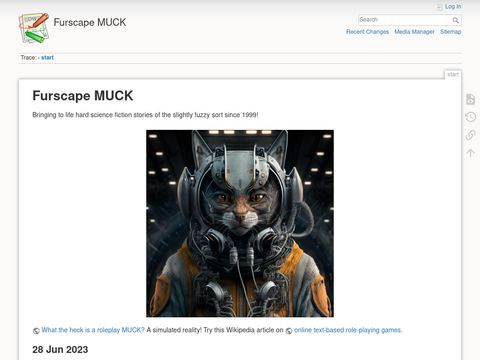Click the 'A simulated reality!' sentence text
Screen dimensions: 480x360
tap(174, 330)
